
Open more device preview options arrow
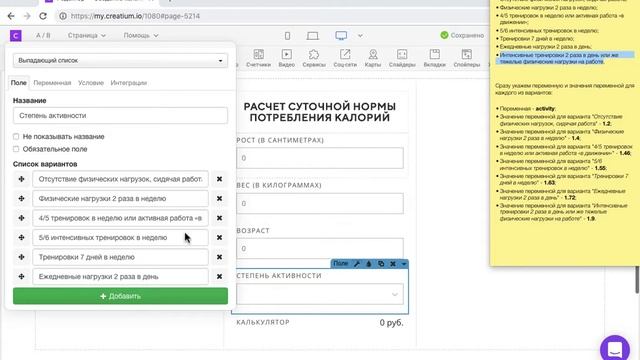point(360,36)
